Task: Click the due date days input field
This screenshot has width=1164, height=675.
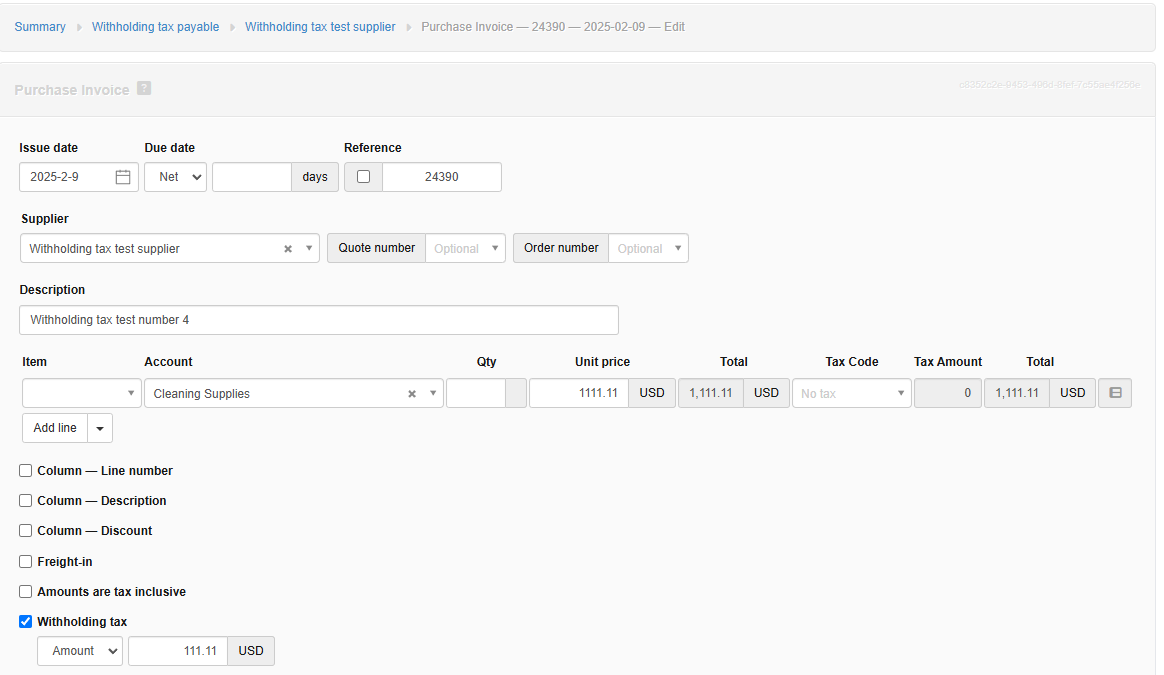Action: click(252, 177)
